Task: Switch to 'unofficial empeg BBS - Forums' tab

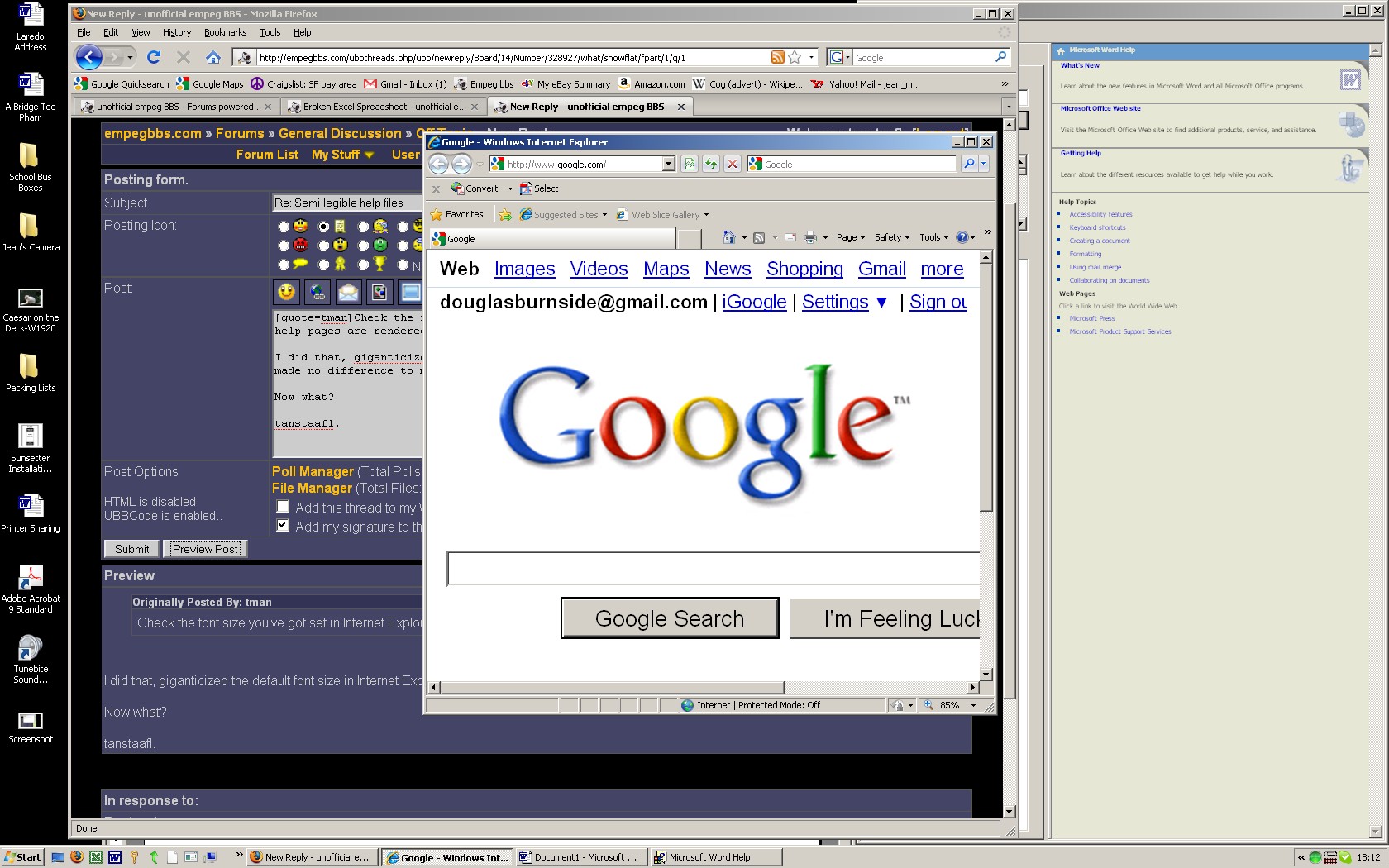Action: click(x=176, y=107)
